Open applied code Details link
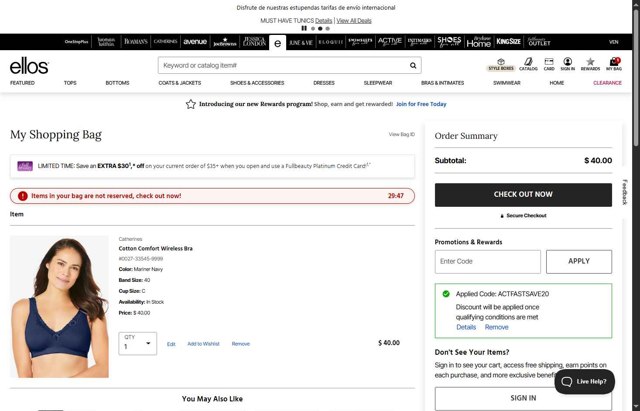The image size is (640, 411). click(466, 327)
